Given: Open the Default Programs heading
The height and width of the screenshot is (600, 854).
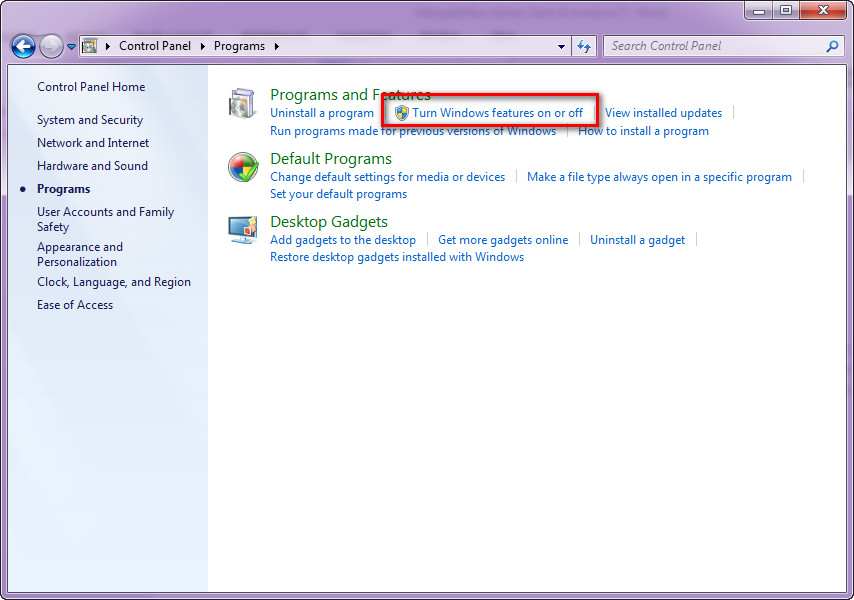Looking at the screenshot, I should 331,158.
